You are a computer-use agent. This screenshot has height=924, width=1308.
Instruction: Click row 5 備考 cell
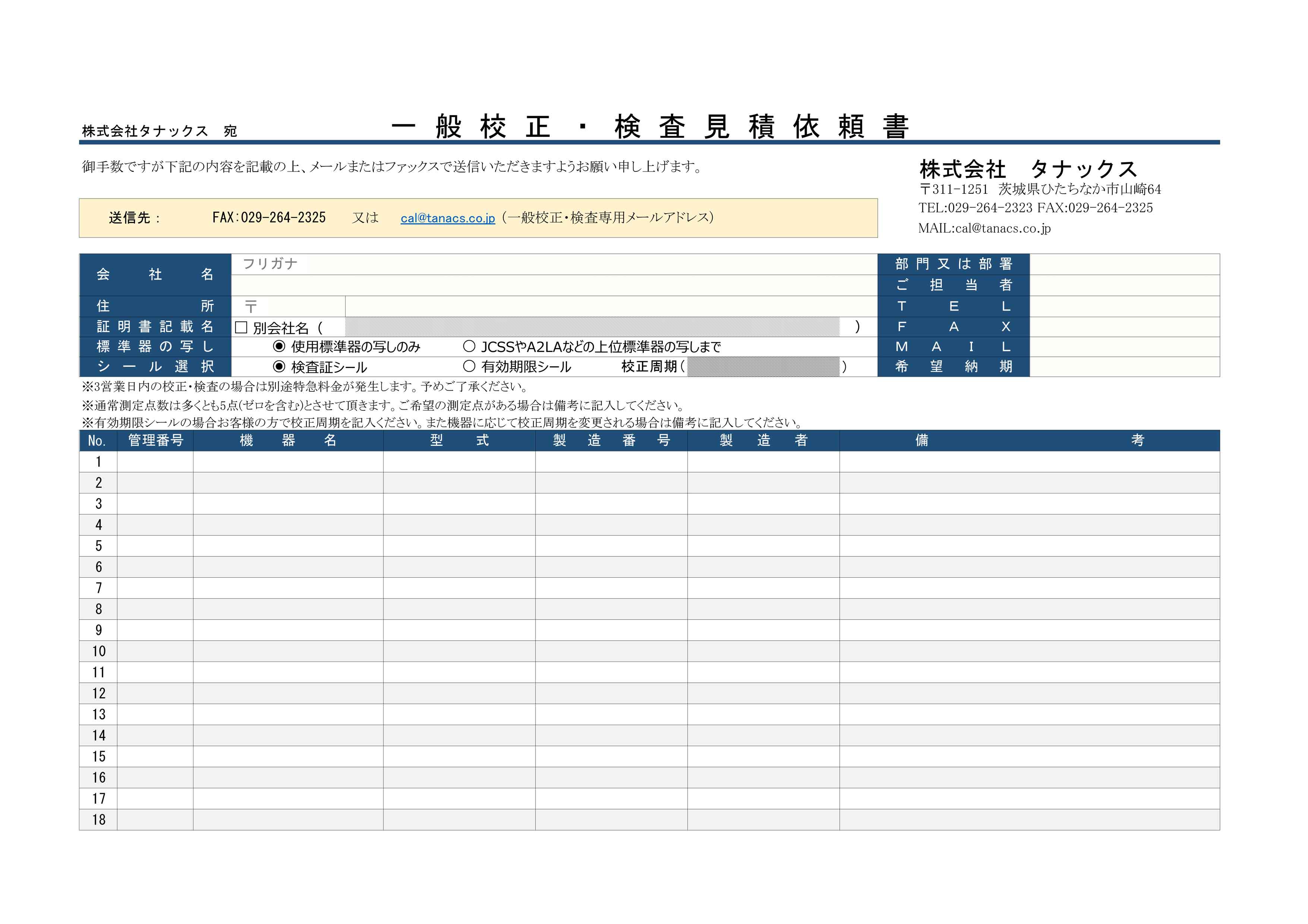(1030, 546)
